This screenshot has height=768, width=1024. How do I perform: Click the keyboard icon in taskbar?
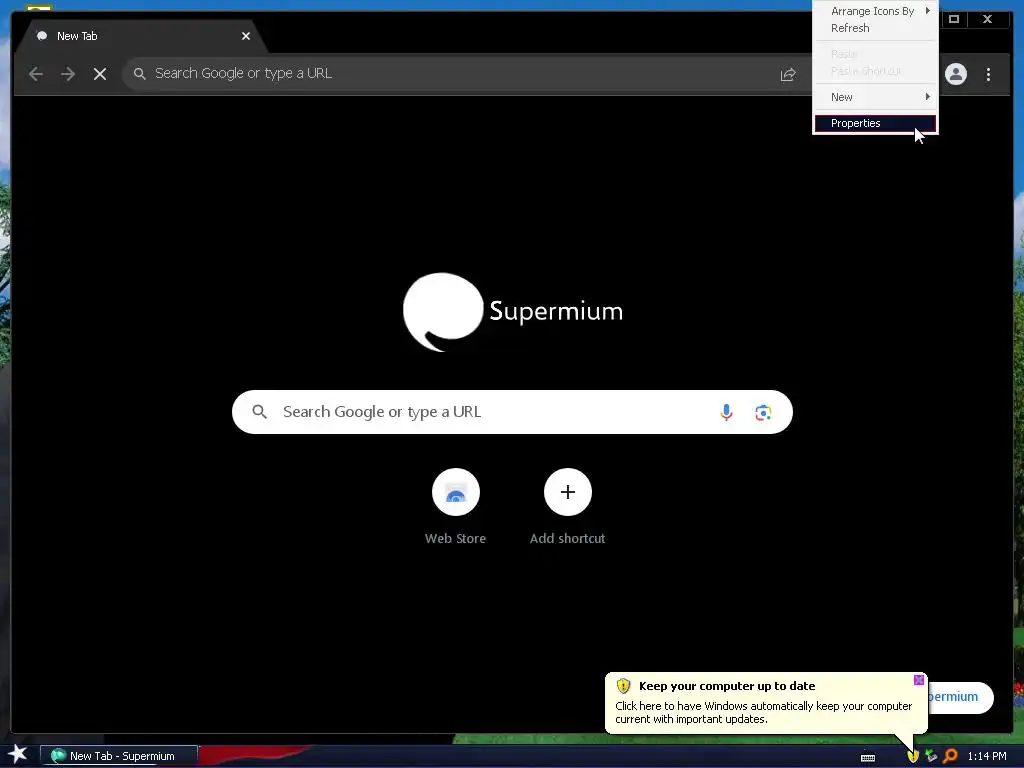coord(868,758)
